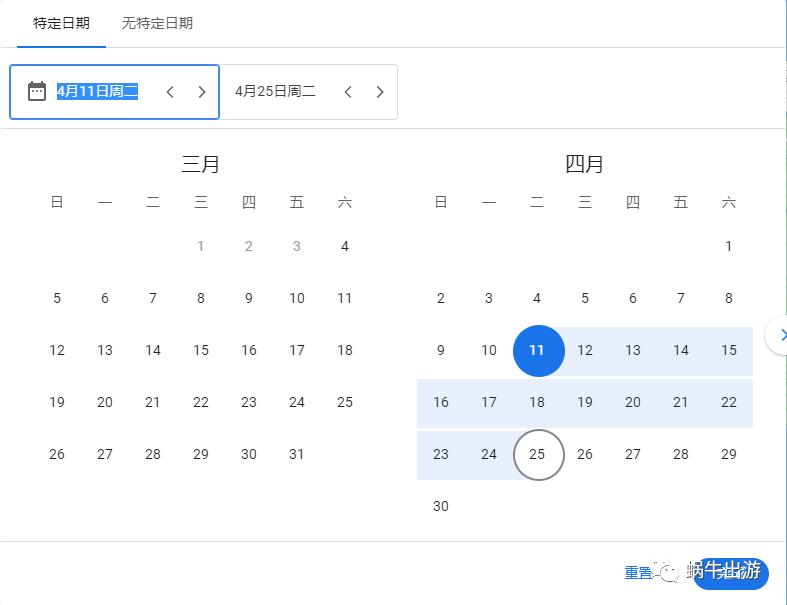This screenshot has height=605, width=787.
Task: Choose April 18 within the selected range
Action: point(537,402)
